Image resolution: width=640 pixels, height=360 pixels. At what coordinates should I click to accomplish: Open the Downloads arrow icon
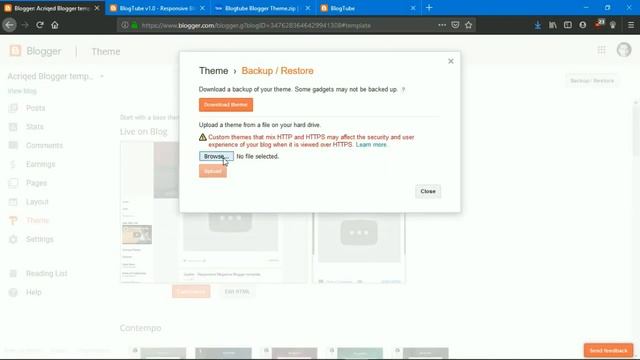pyautogui.click(x=538, y=25)
